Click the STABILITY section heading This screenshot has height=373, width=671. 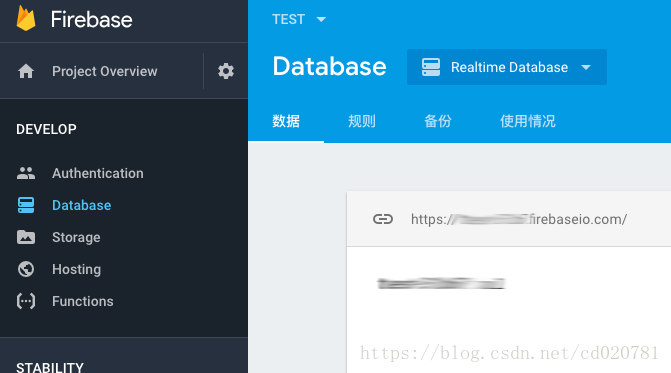pos(50,367)
